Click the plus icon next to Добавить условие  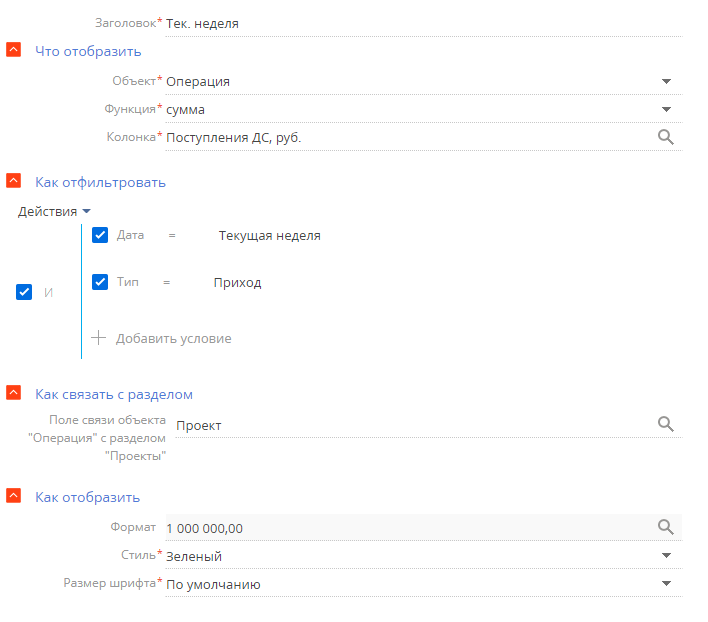pos(98,338)
